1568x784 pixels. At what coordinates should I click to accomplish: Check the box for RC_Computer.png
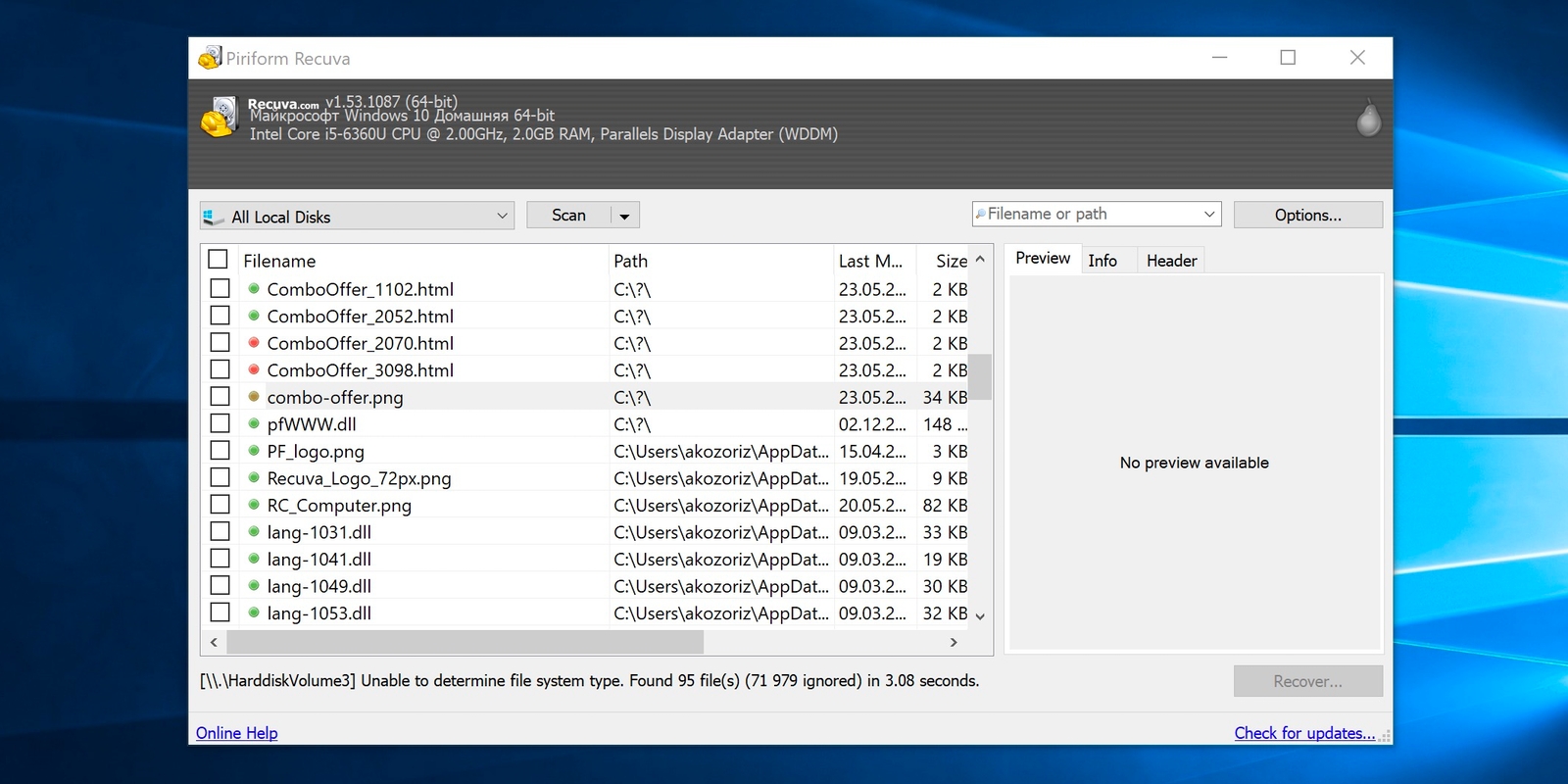click(220, 504)
